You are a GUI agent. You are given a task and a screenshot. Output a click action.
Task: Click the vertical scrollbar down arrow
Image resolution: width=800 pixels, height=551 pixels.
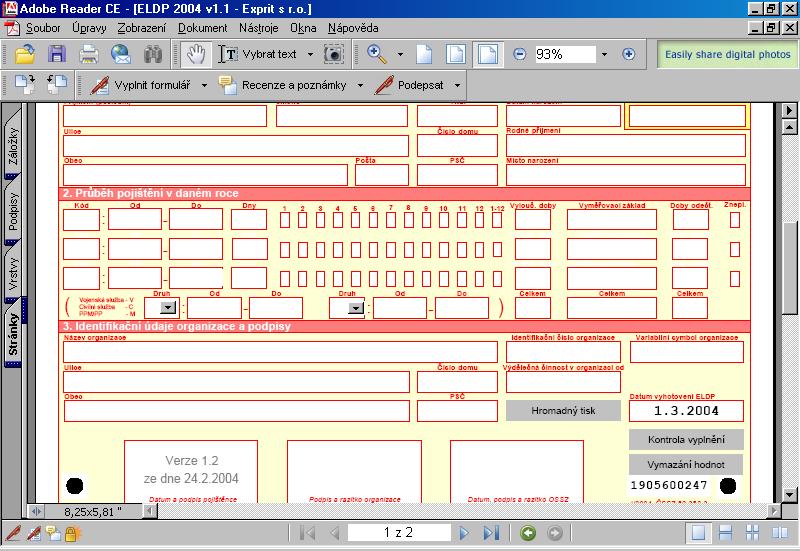(789, 494)
